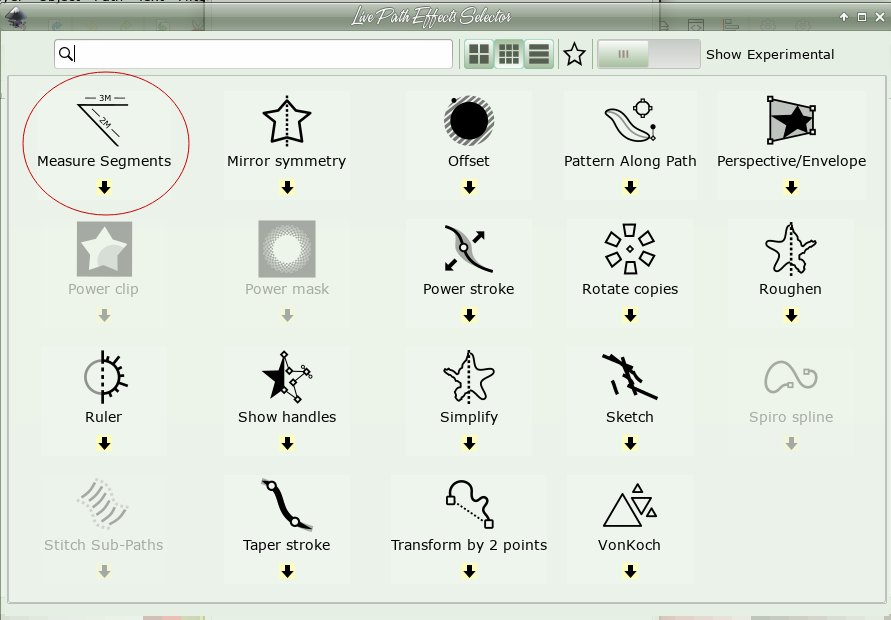891x620 pixels.
Task: Expand arrow under Taper stroke
Action: click(x=287, y=571)
